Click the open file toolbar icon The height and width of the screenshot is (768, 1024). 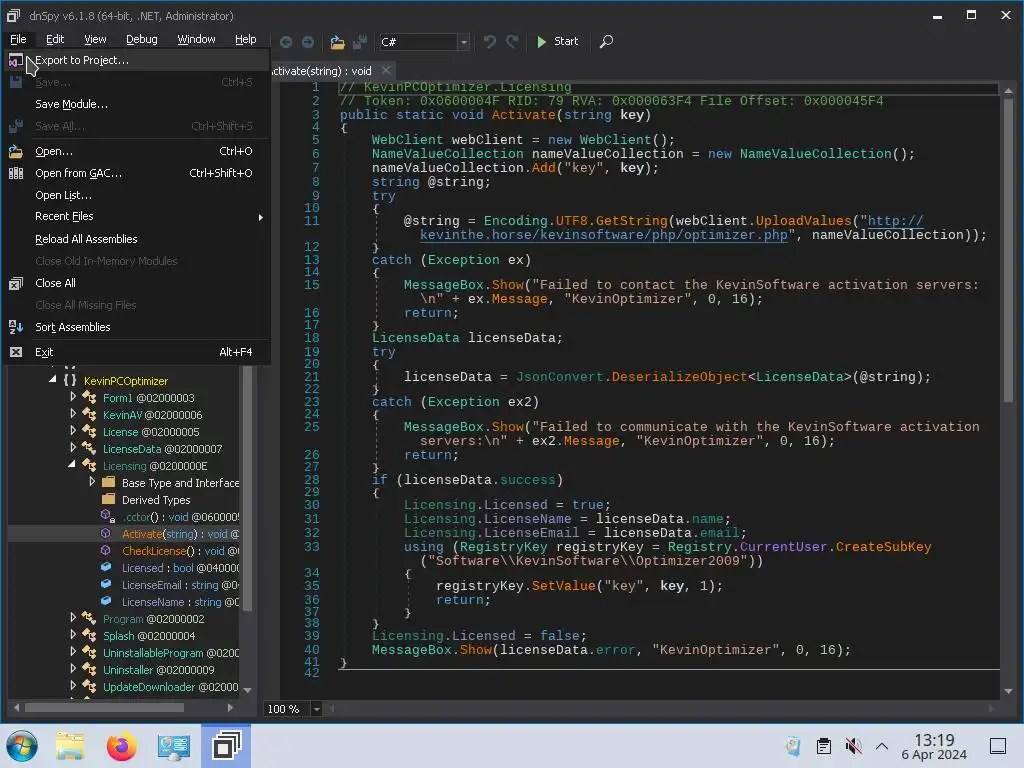pos(337,42)
